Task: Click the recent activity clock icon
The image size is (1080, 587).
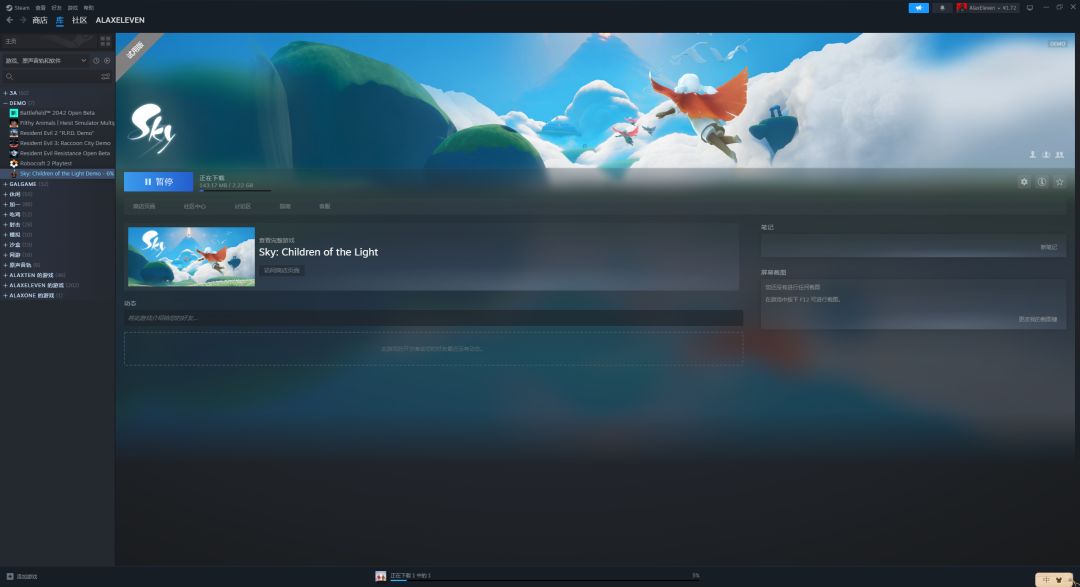Action: (96, 61)
